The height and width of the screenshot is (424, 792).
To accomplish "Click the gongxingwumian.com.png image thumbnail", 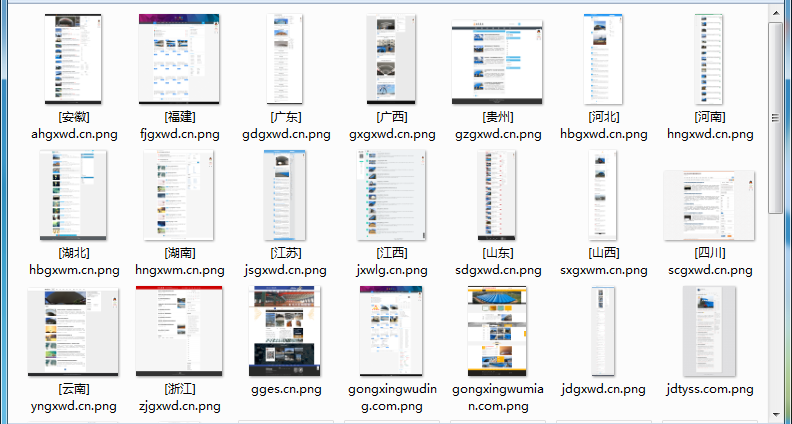I will point(497,330).
